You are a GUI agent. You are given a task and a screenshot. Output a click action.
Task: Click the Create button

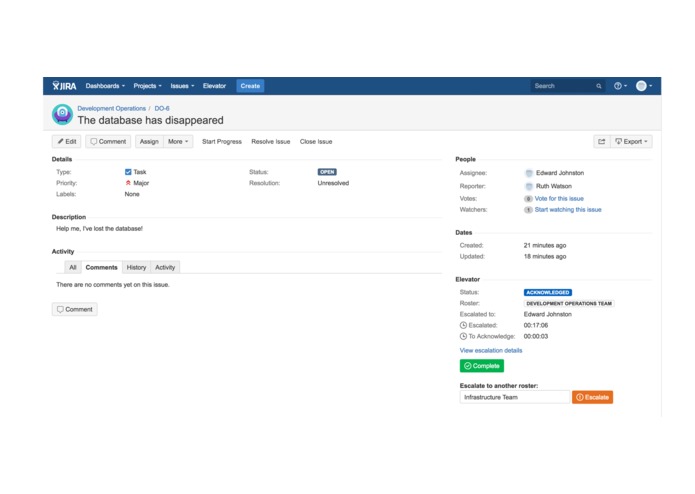point(250,86)
